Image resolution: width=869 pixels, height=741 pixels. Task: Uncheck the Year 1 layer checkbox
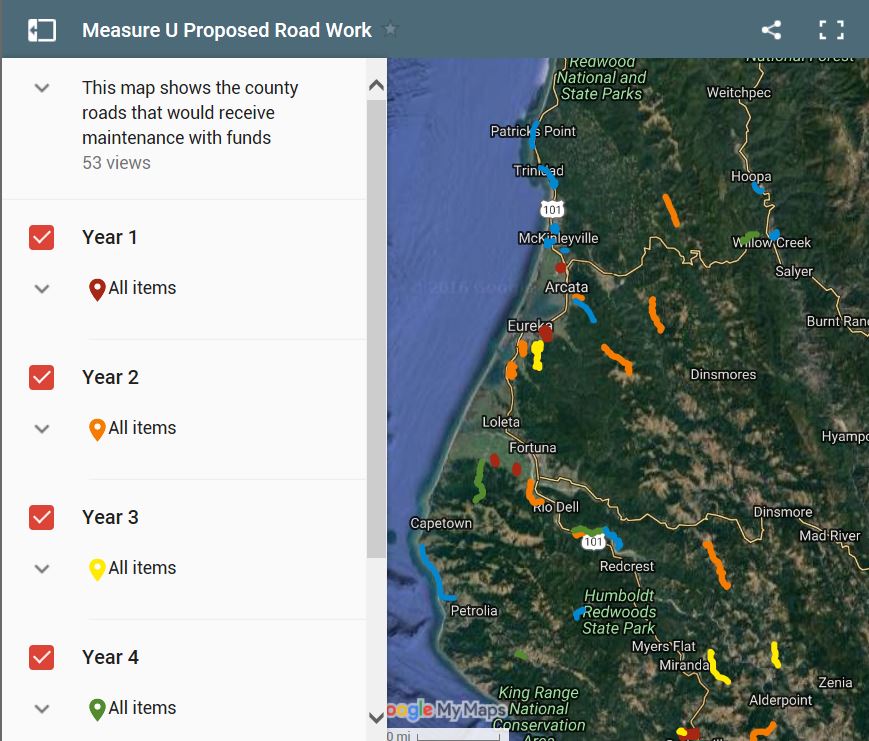click(41, 237)
